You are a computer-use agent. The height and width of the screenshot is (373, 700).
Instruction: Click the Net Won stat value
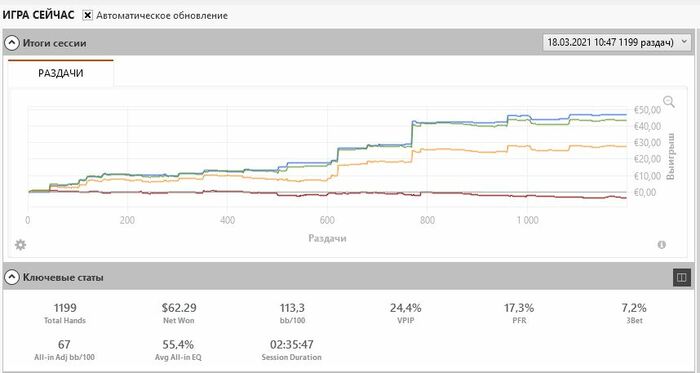click(179, 307)
